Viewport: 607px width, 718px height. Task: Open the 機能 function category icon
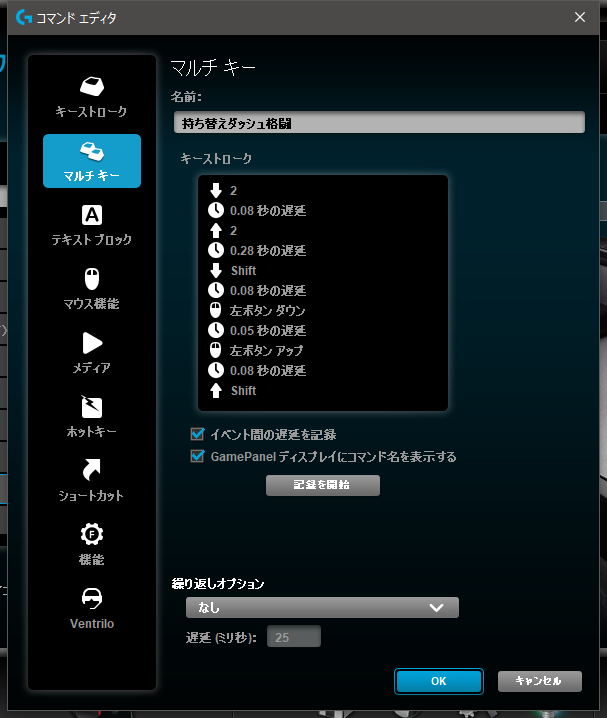91,534
